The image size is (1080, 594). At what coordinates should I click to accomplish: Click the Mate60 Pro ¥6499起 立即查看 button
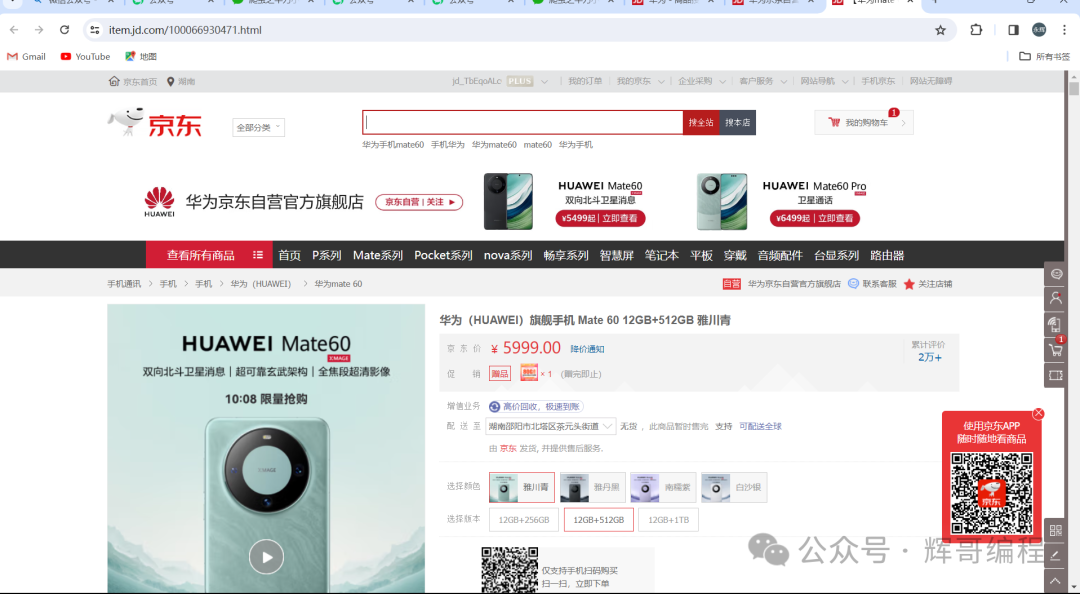click(x=815, y=218)
